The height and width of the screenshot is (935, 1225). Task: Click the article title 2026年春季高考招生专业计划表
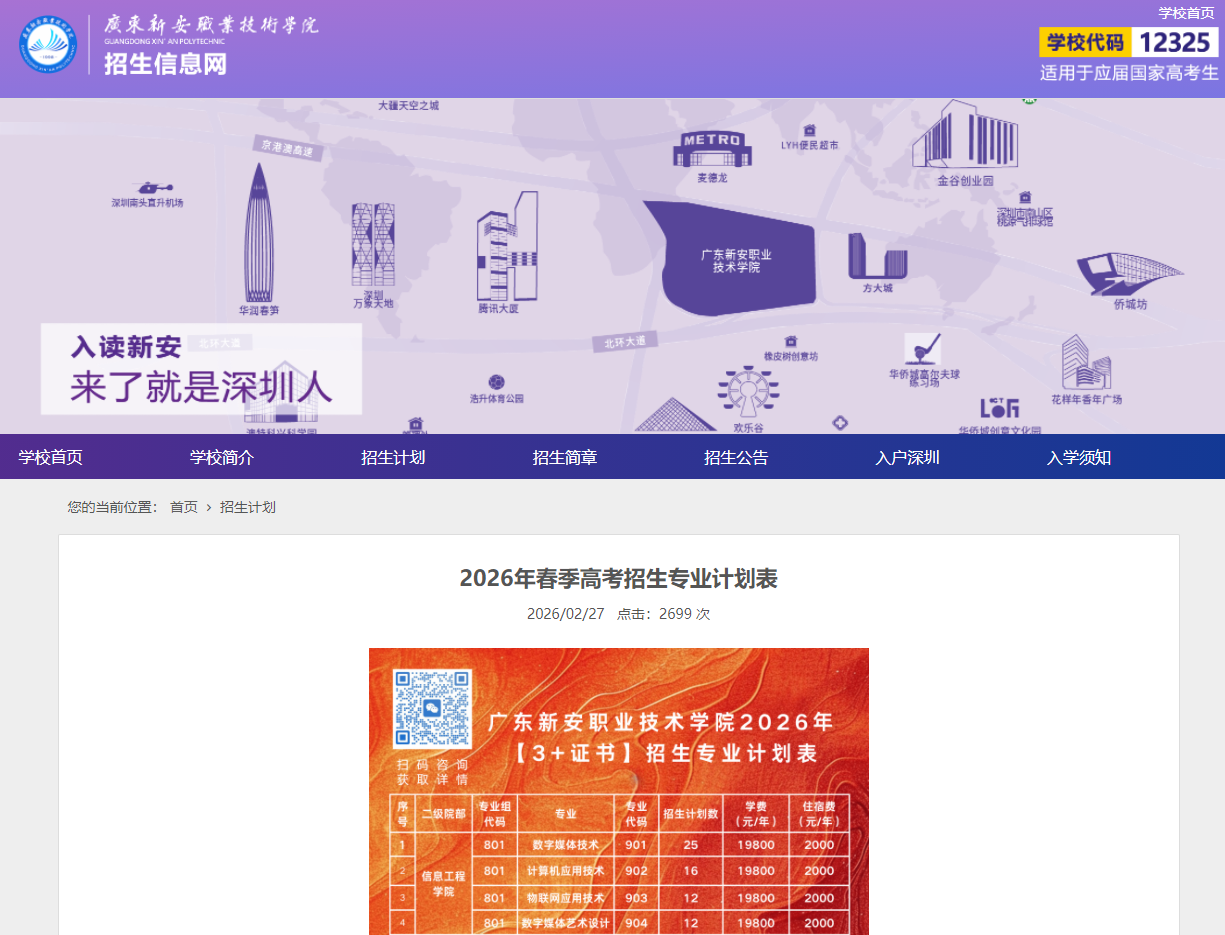618,578
